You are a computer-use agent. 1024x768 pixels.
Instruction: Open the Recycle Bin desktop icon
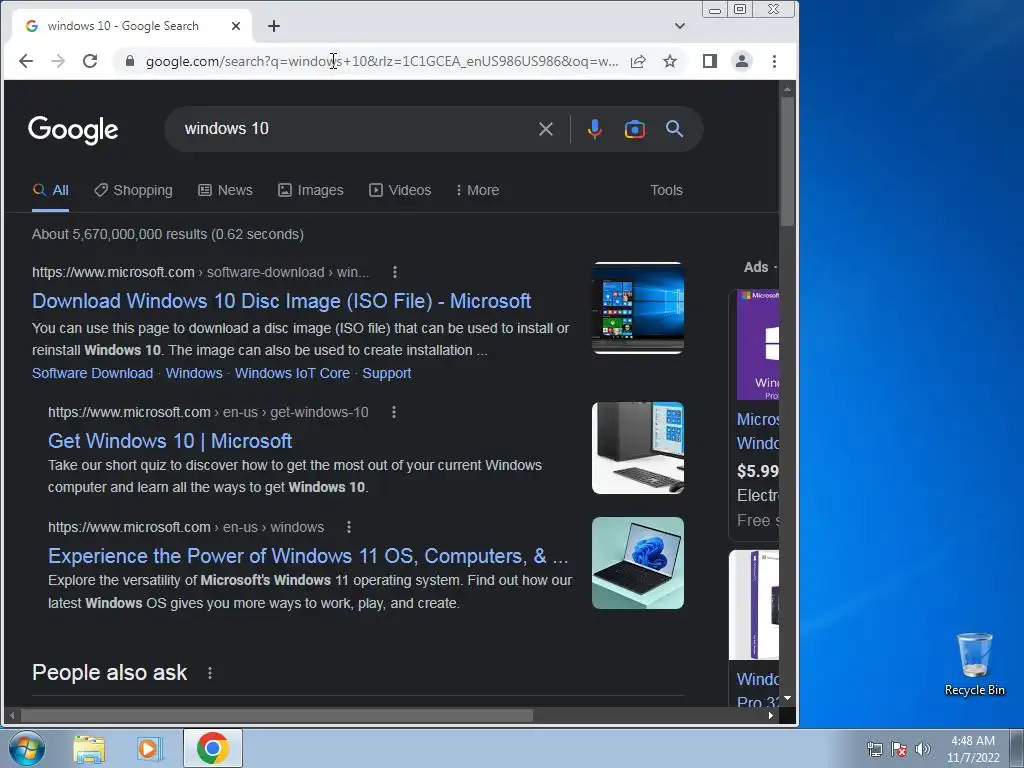tap(974, 665)
